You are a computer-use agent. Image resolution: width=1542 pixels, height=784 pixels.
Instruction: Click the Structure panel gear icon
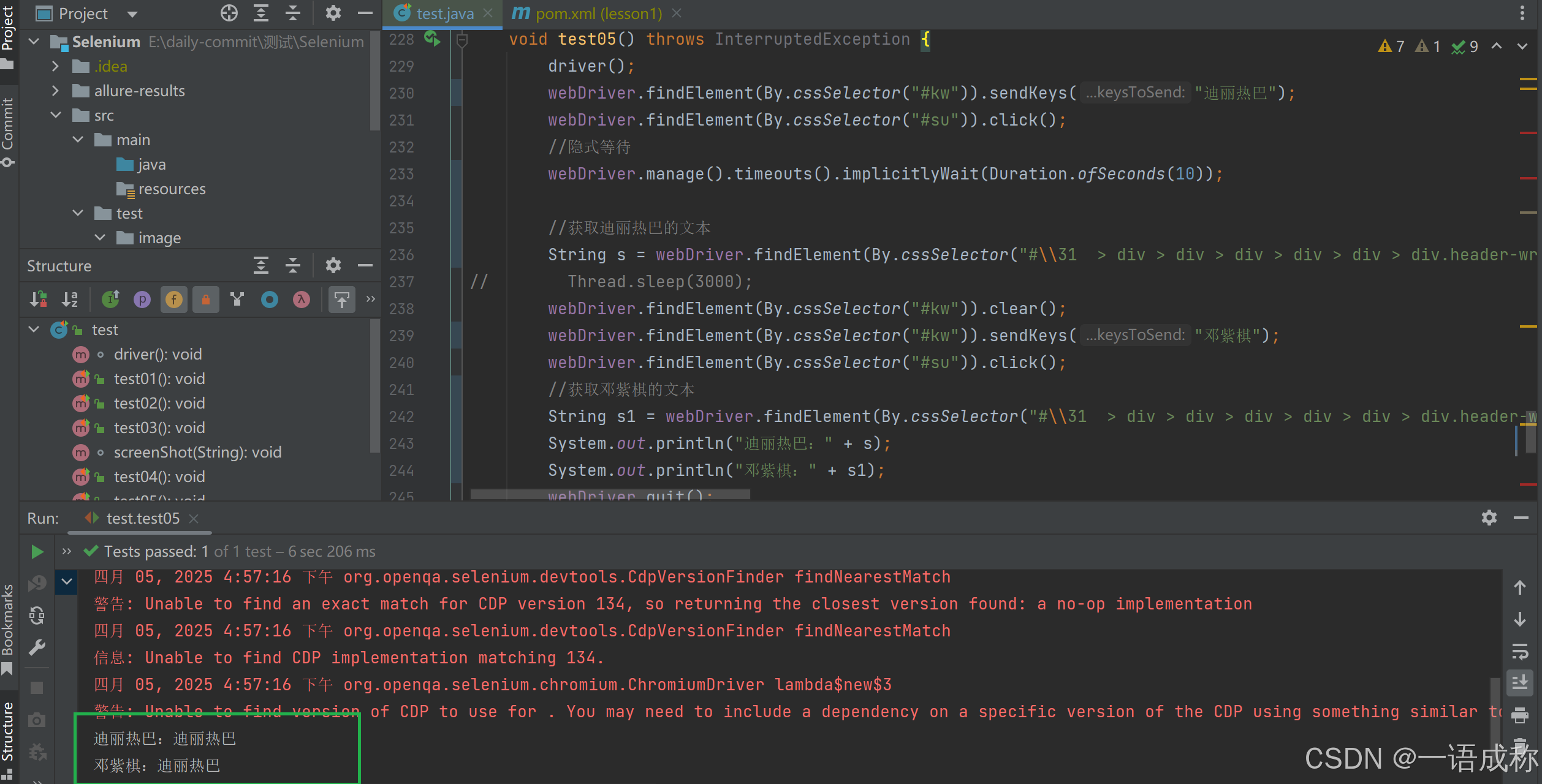click(x=333, y=265)
